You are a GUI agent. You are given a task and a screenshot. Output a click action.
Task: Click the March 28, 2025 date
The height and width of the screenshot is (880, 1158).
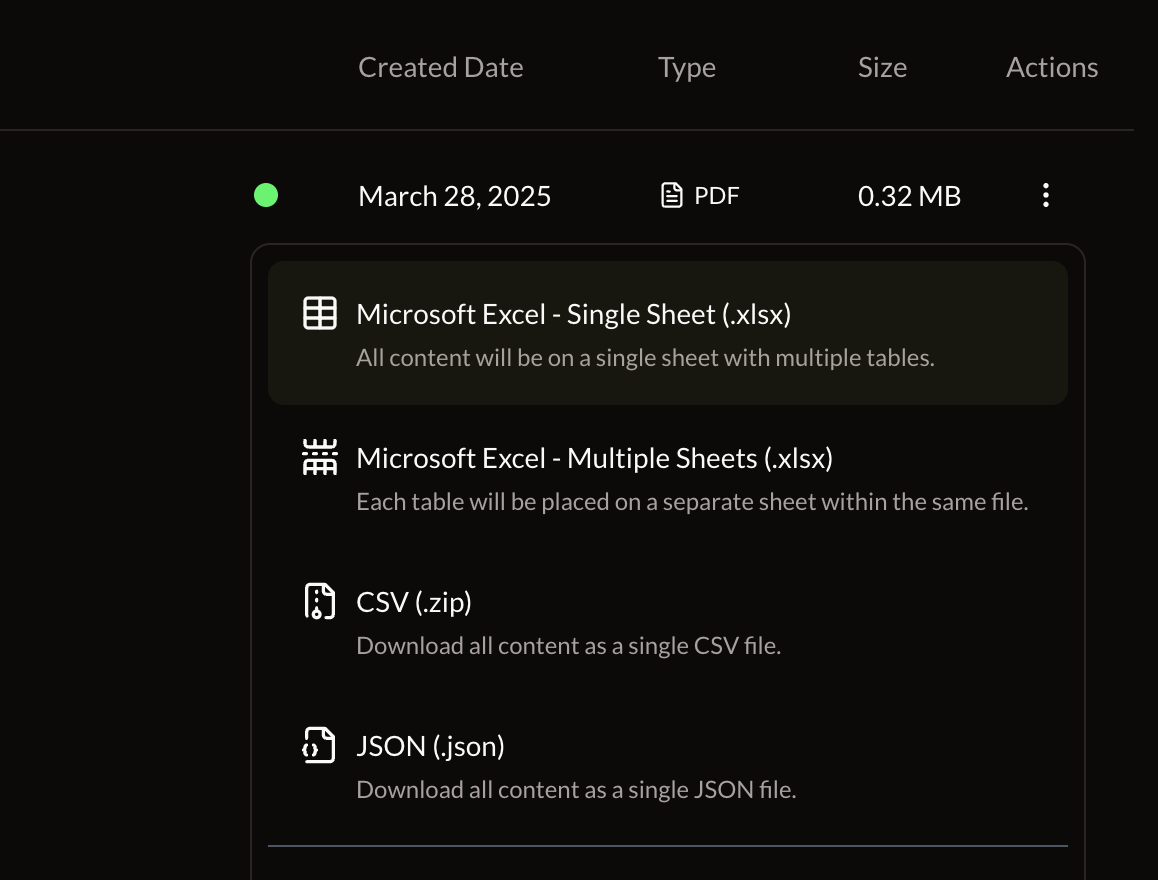(454, 196)
